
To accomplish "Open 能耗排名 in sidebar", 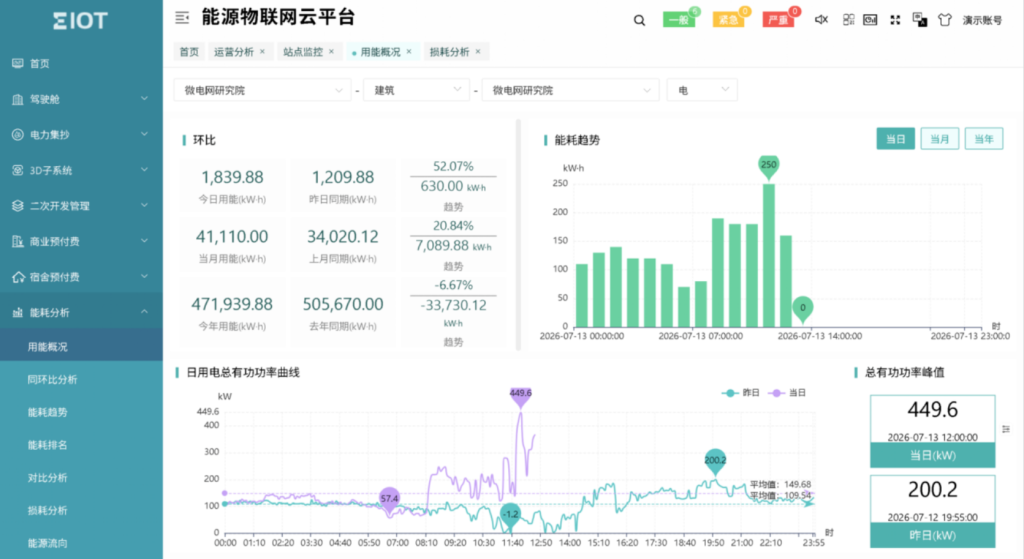I will (x=48, y=445).
